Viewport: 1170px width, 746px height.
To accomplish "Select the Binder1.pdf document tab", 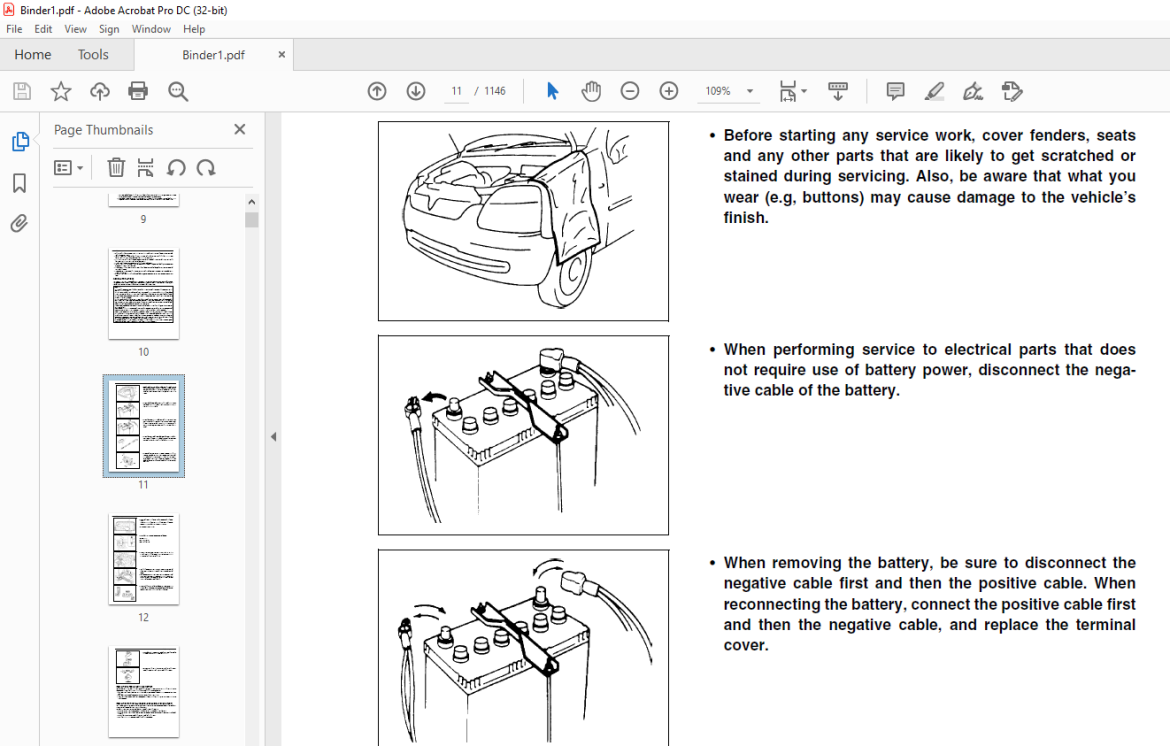I will coord(213,54).
